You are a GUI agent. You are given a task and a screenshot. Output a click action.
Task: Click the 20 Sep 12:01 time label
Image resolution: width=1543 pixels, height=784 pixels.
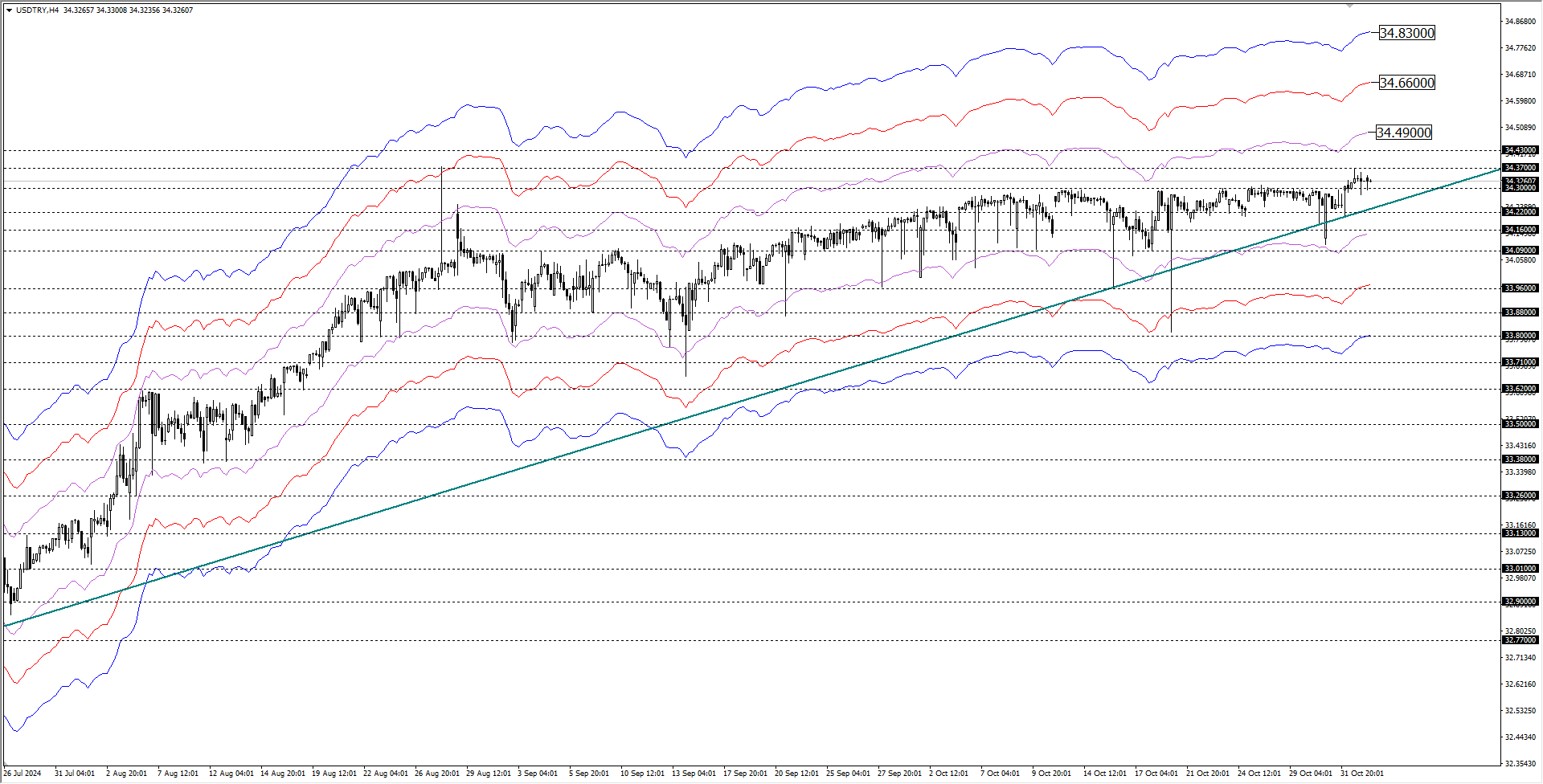click(797, 774)
